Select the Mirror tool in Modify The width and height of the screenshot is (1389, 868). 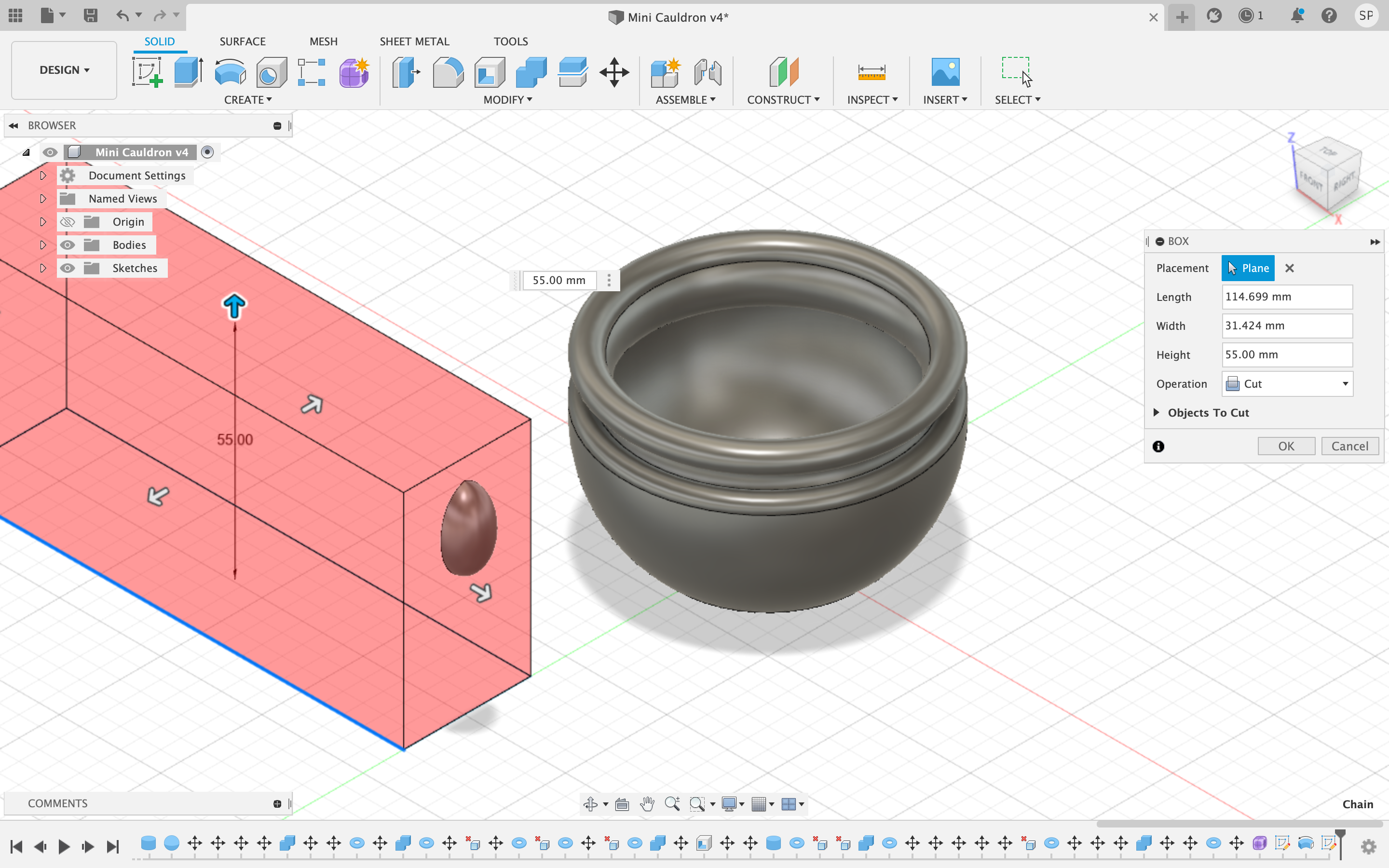508,99
